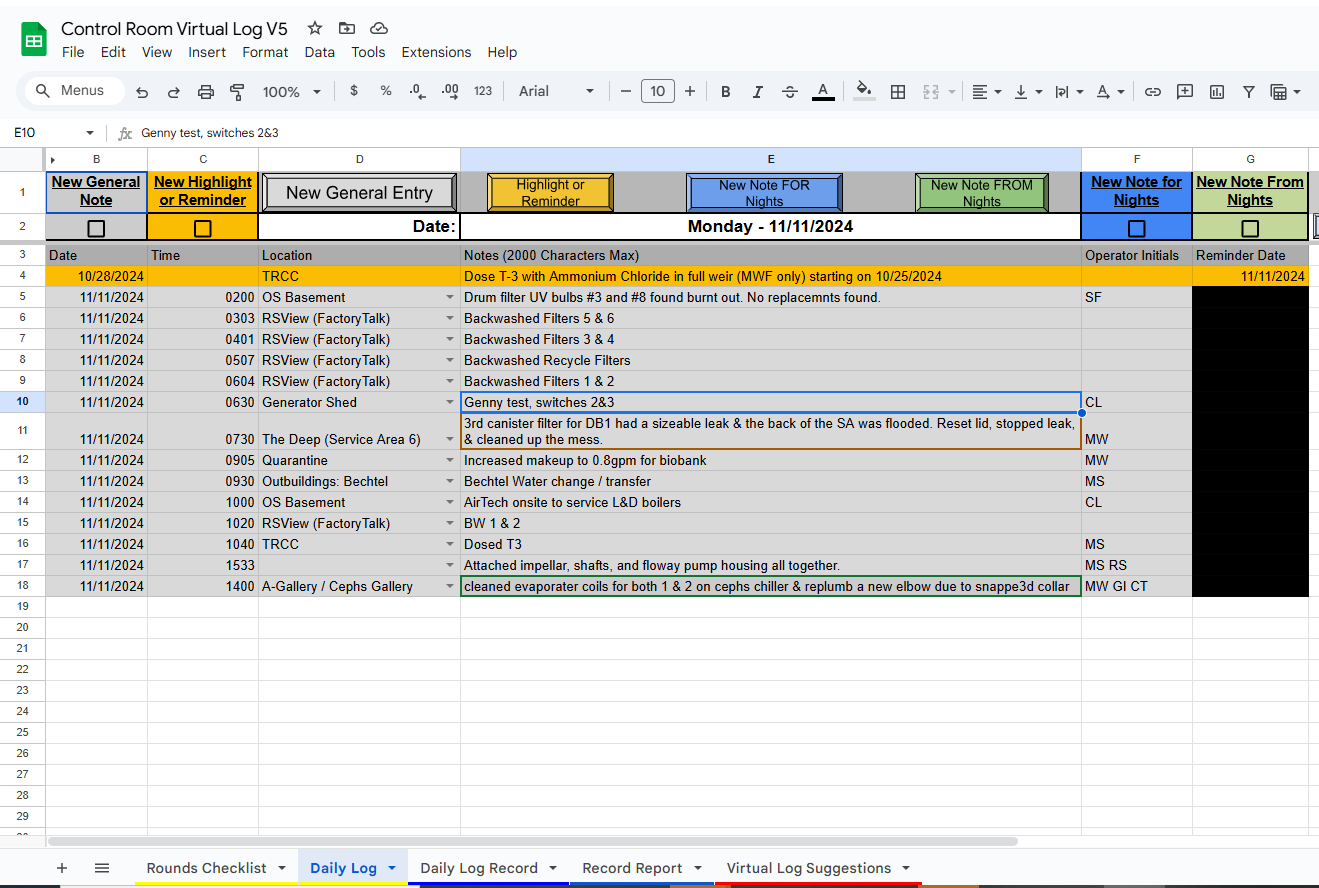The width and height of the screenshot is (1319, 888).
Task: Switch to Daily Log Record tab
Action: [x=479, y=868]
